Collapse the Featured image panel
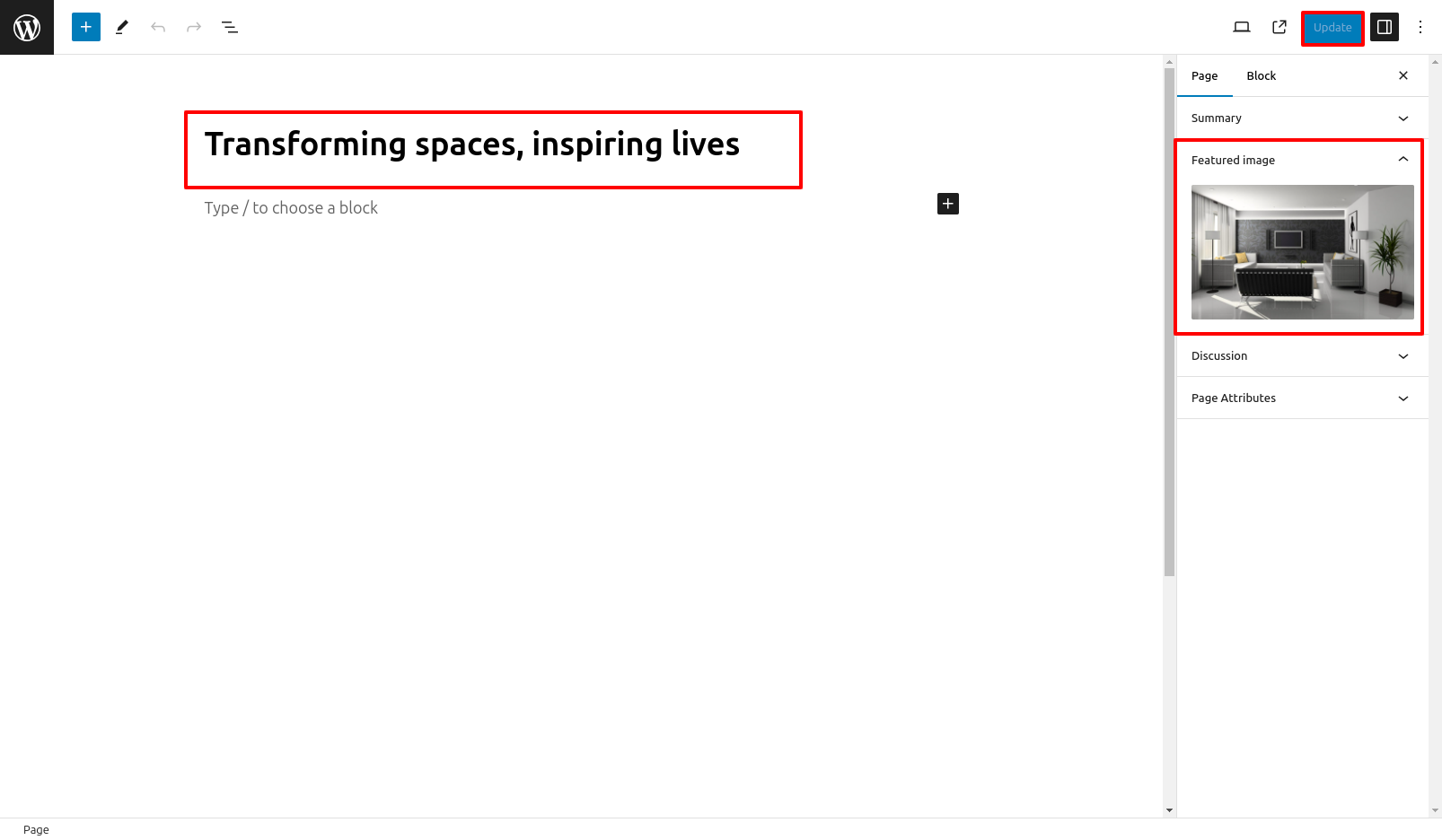This screenshot has width=1442, height=840. [x=1302, y=160]
